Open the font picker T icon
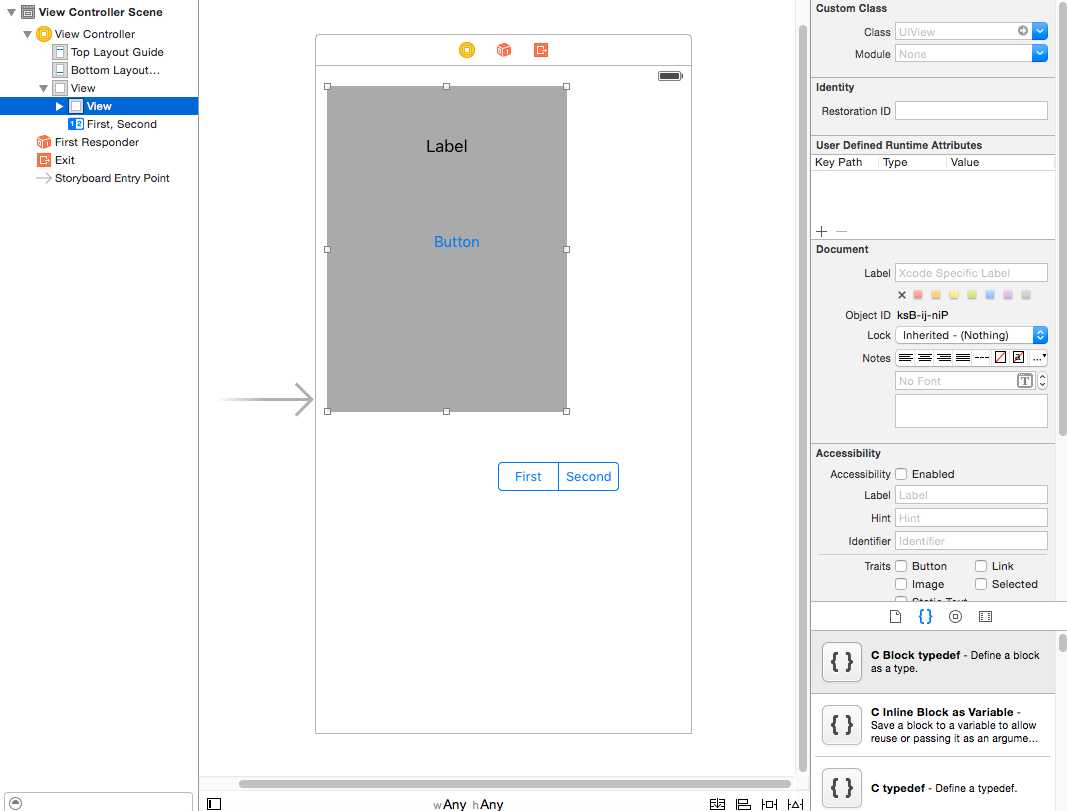1067x811 pixels. pos(1025,381)
